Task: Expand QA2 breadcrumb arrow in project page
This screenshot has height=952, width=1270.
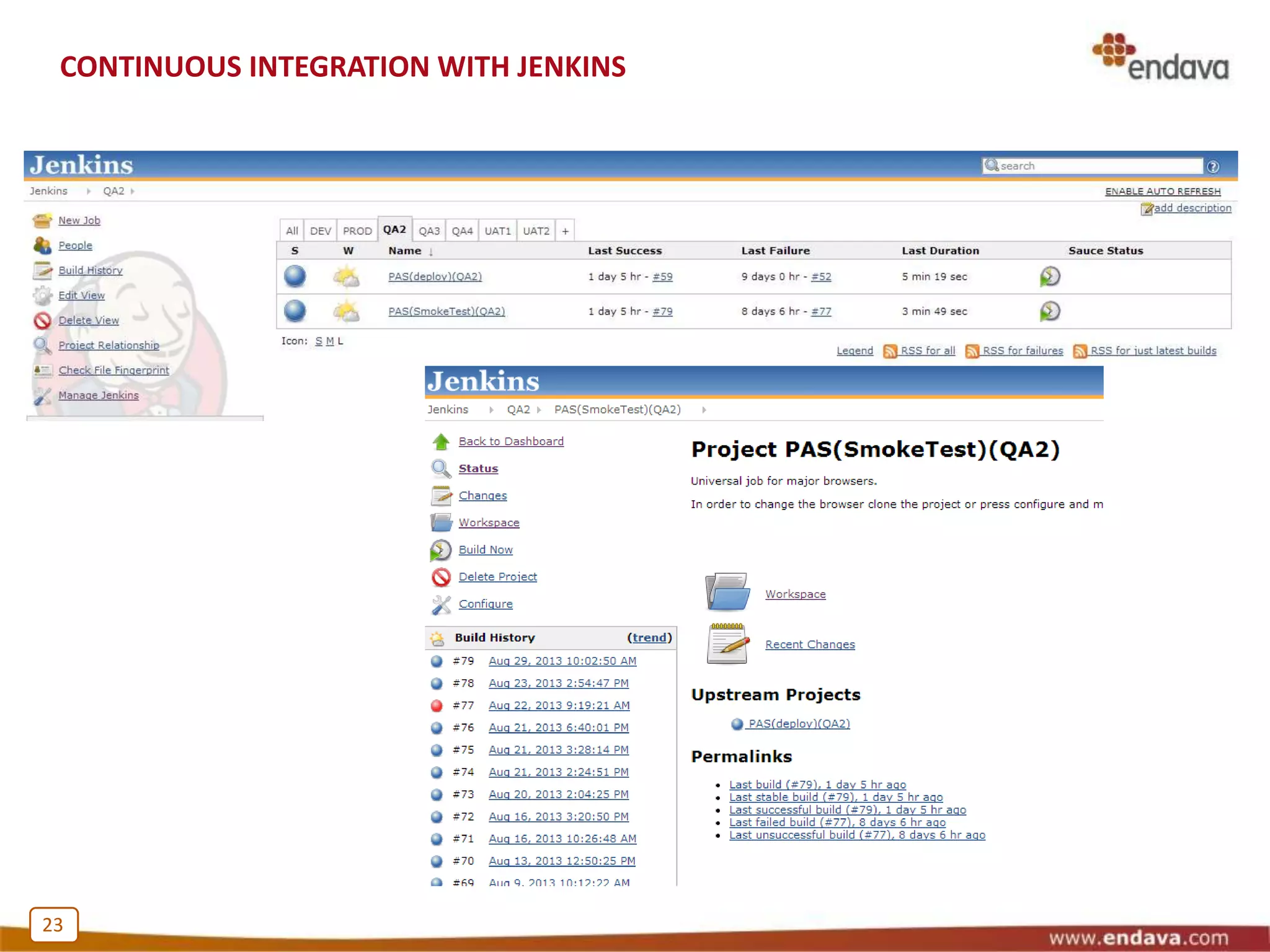Action: tap(539, 410)
